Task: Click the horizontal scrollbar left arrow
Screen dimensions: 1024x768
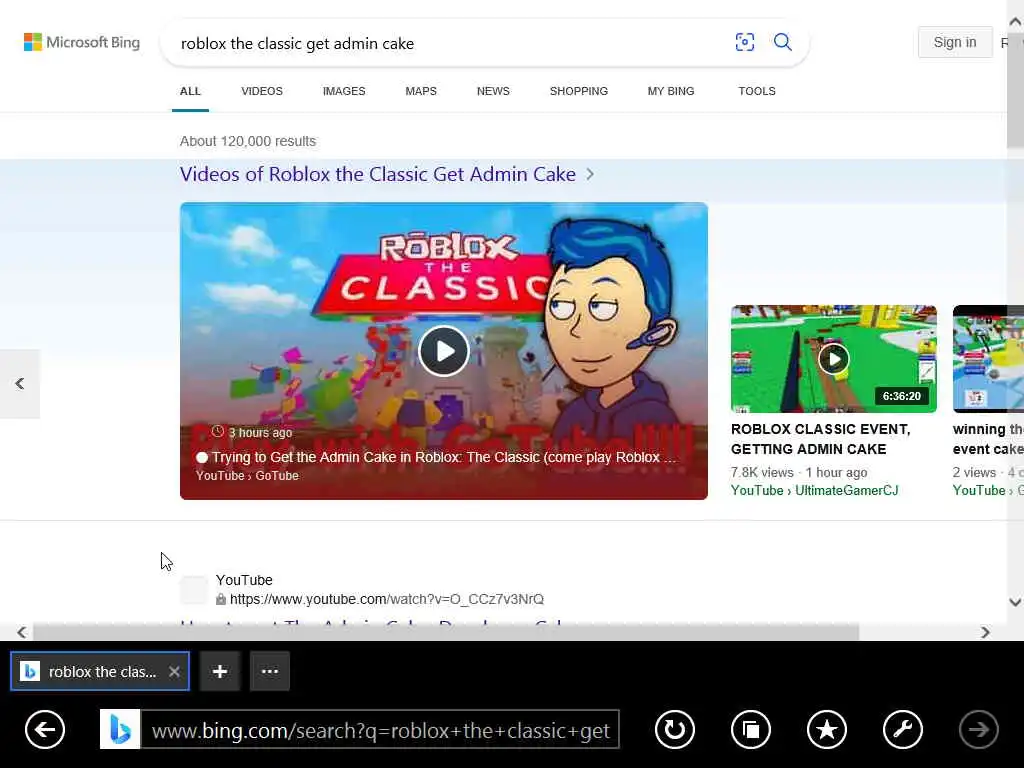Action: (22, 632)
